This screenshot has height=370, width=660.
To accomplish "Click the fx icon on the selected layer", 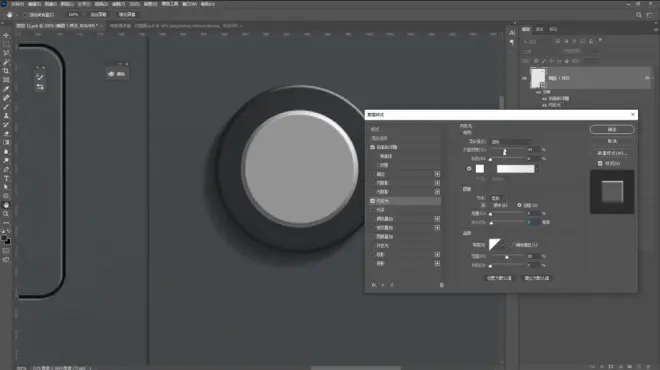I will [x=647, y=78].
